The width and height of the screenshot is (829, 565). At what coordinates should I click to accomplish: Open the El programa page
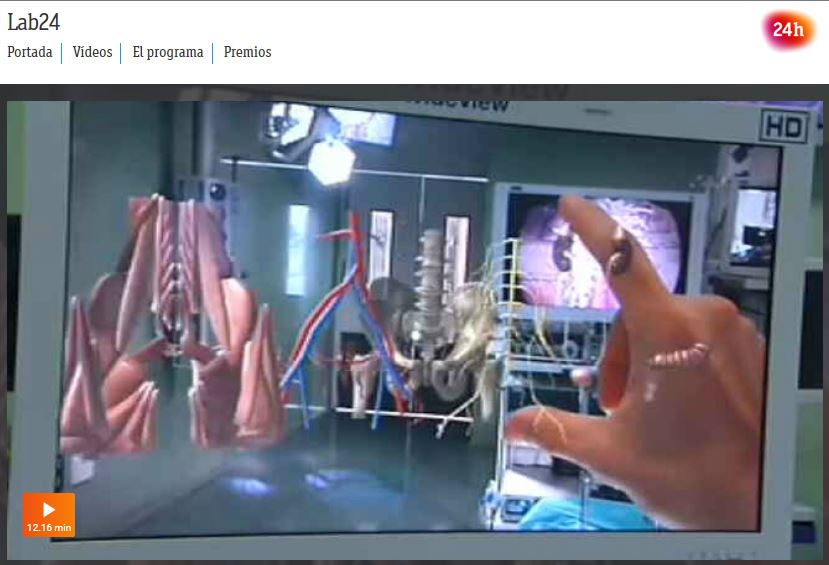coord(167,52)
